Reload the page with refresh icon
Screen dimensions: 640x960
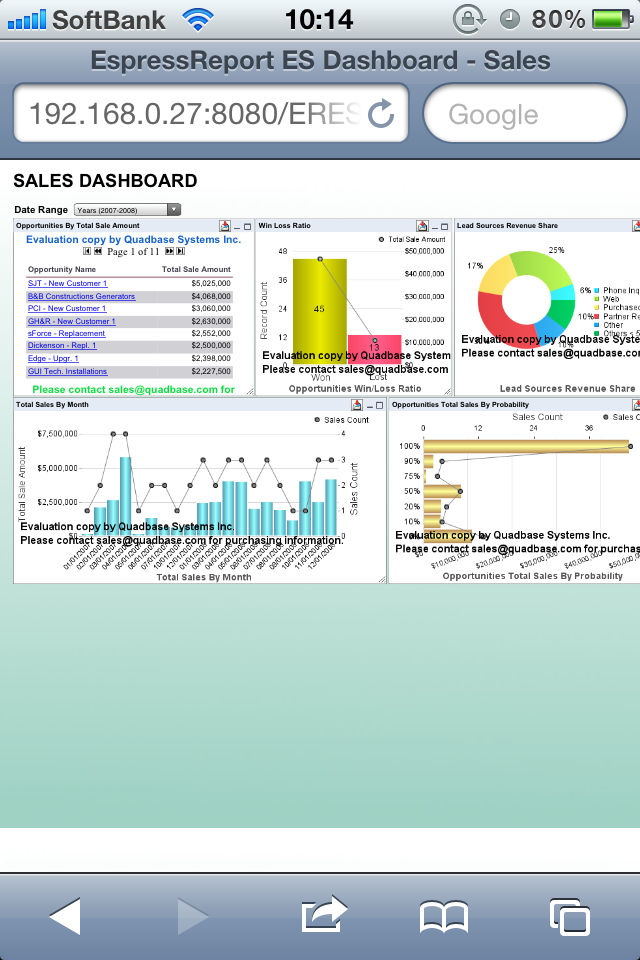381,113
